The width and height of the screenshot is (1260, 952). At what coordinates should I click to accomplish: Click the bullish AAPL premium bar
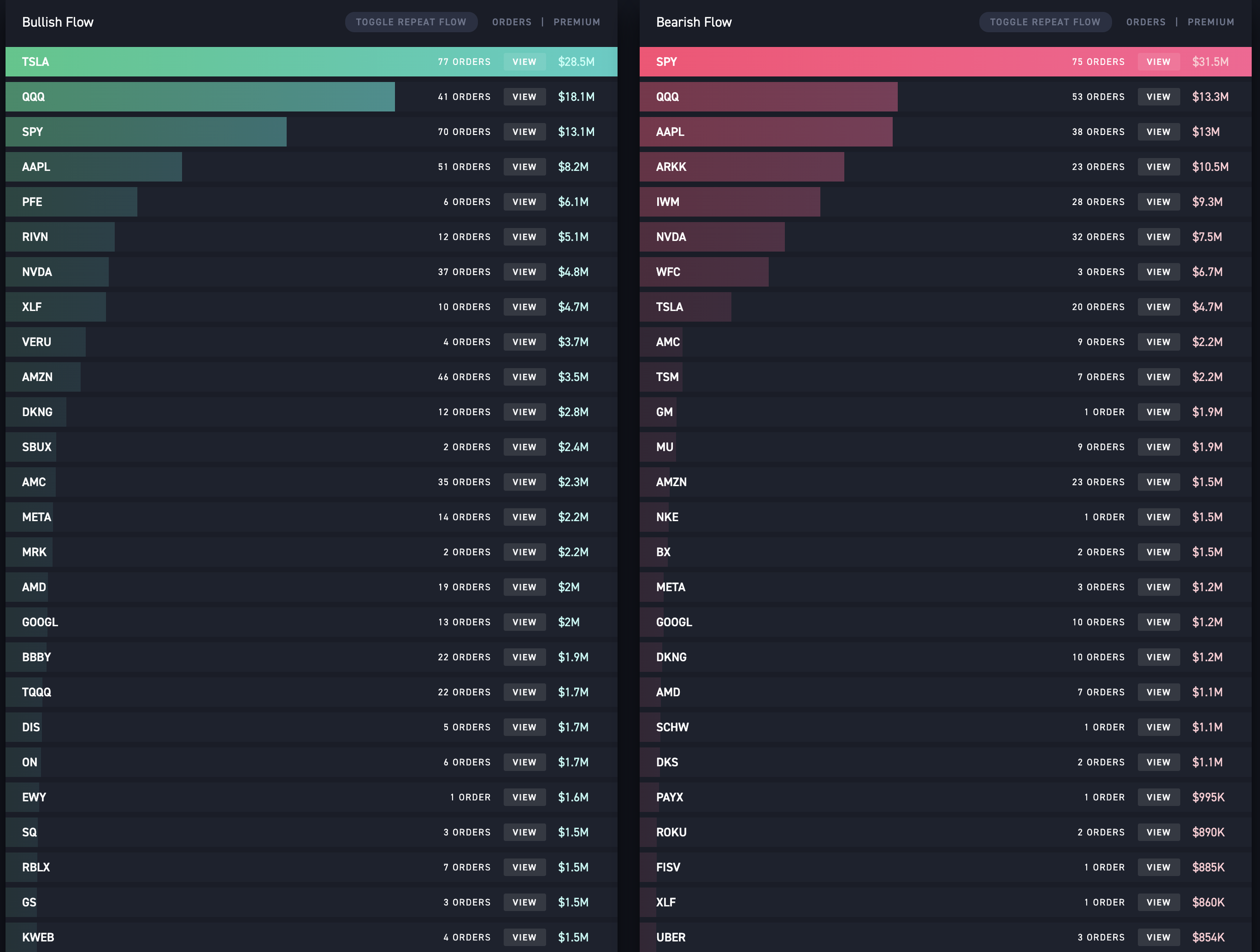(x=94, y=167)
